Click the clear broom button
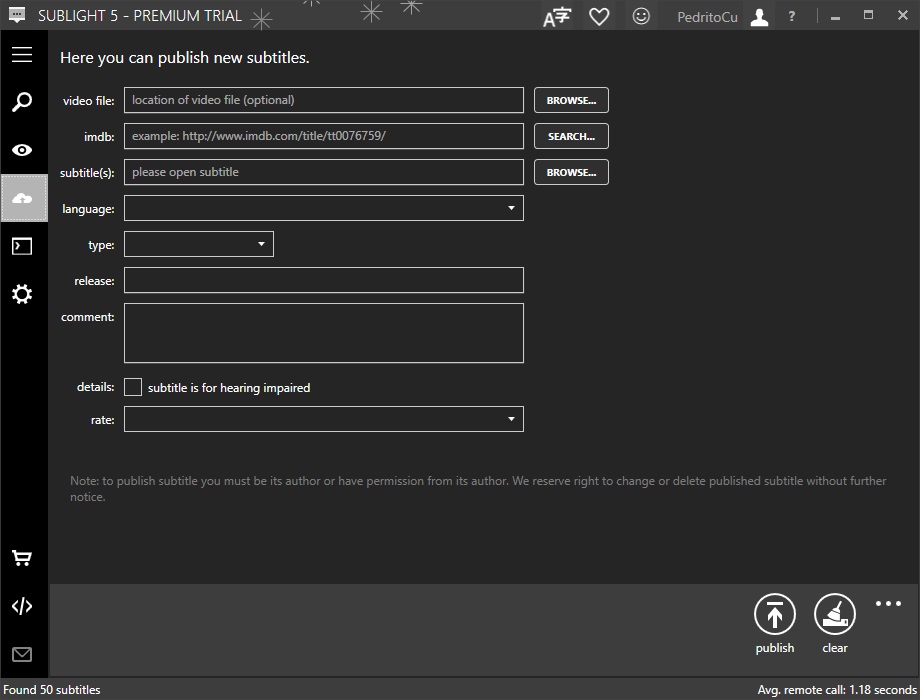 pos(835,614)
